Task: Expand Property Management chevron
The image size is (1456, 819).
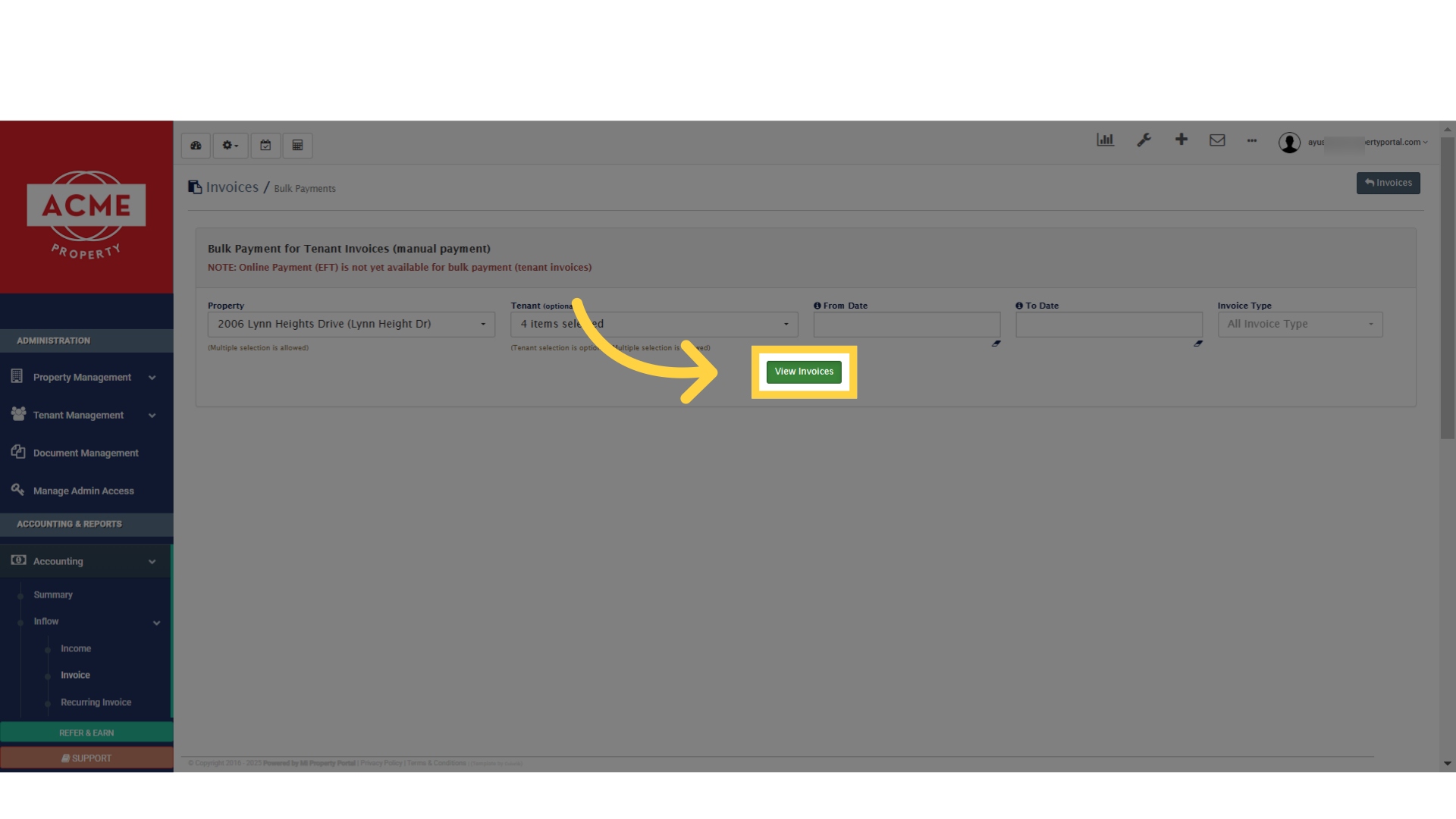Action: coord(152,378)
